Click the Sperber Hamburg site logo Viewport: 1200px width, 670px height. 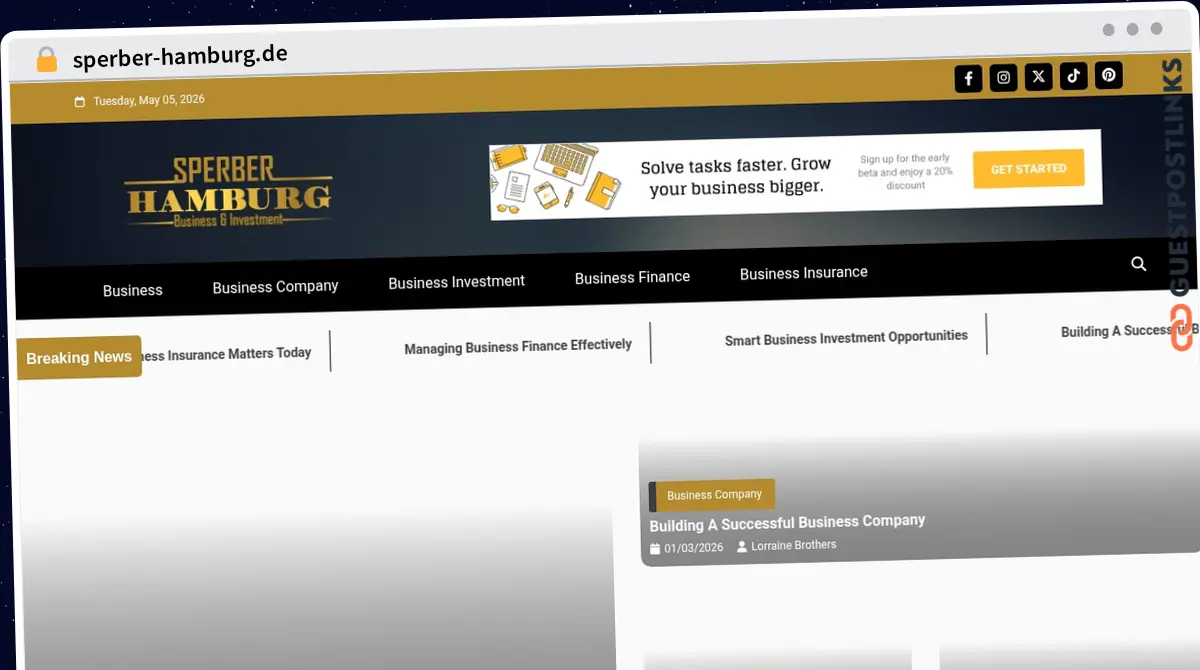[228, 192]
